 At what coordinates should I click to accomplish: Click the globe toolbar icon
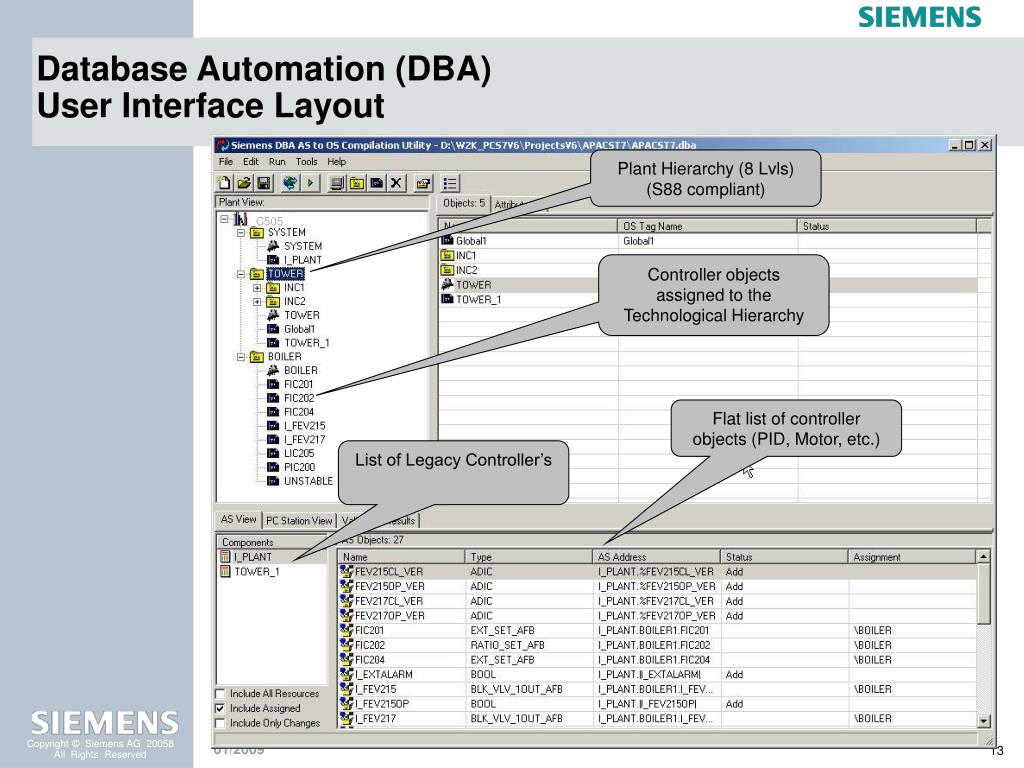(290, 183)
